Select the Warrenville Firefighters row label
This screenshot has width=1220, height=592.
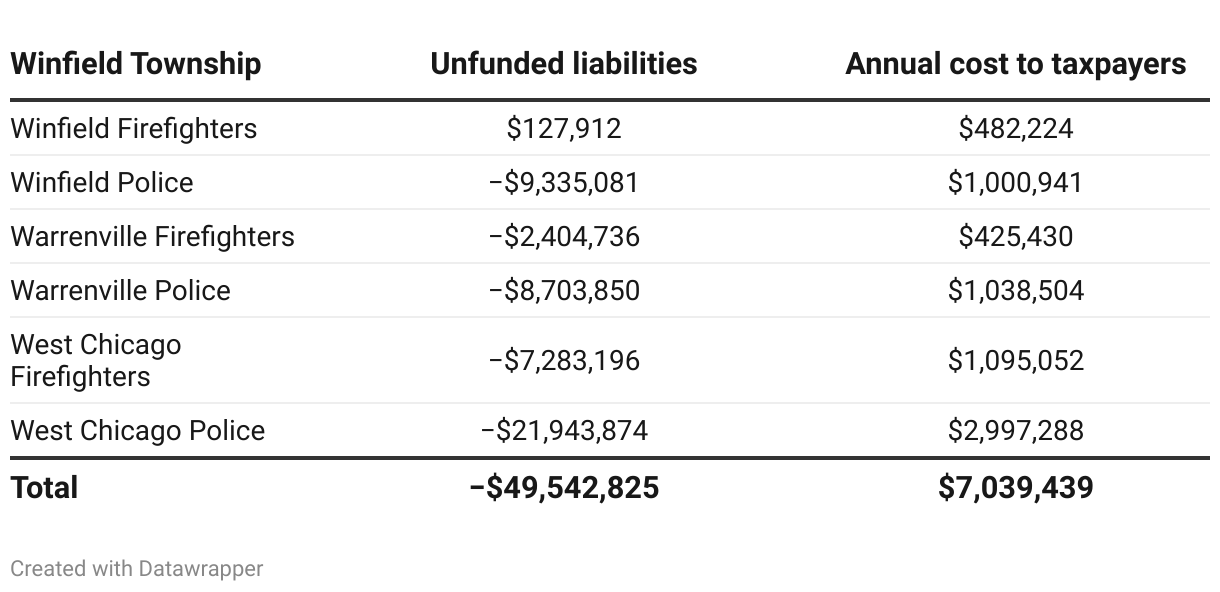tap(152, 237)
